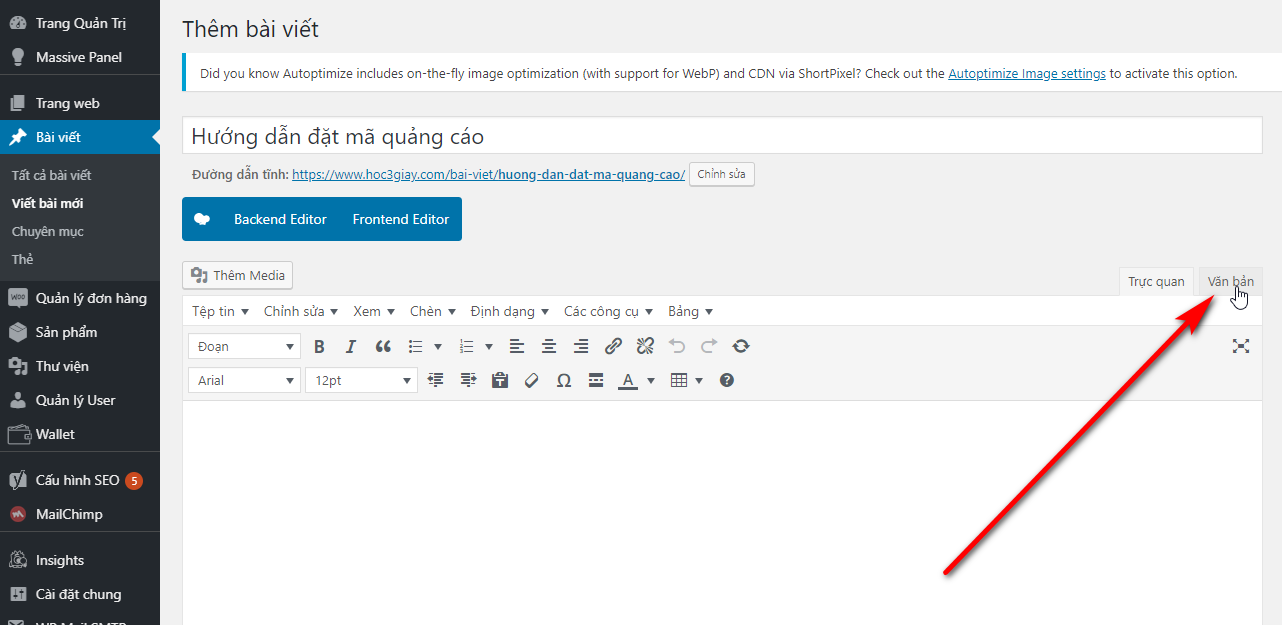Insert a special character with omega icon

[x=564, y=381]
